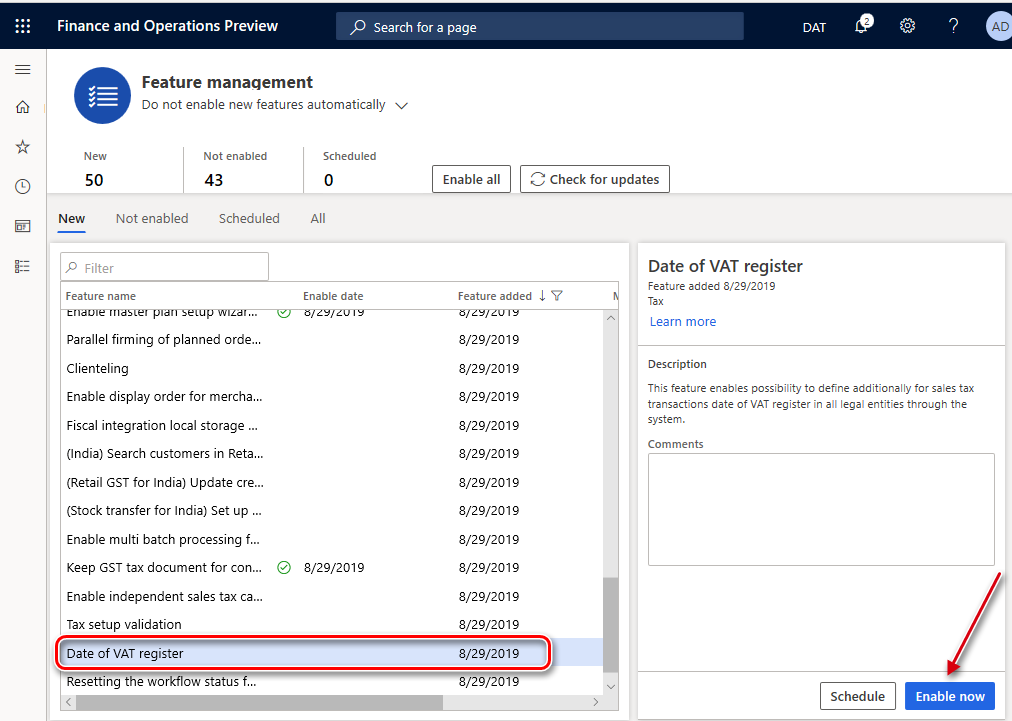The height and width of the screenshot is (721, 1012).
Task: Click the vertical scrollbar up arrow
Action: pos(611,318)
